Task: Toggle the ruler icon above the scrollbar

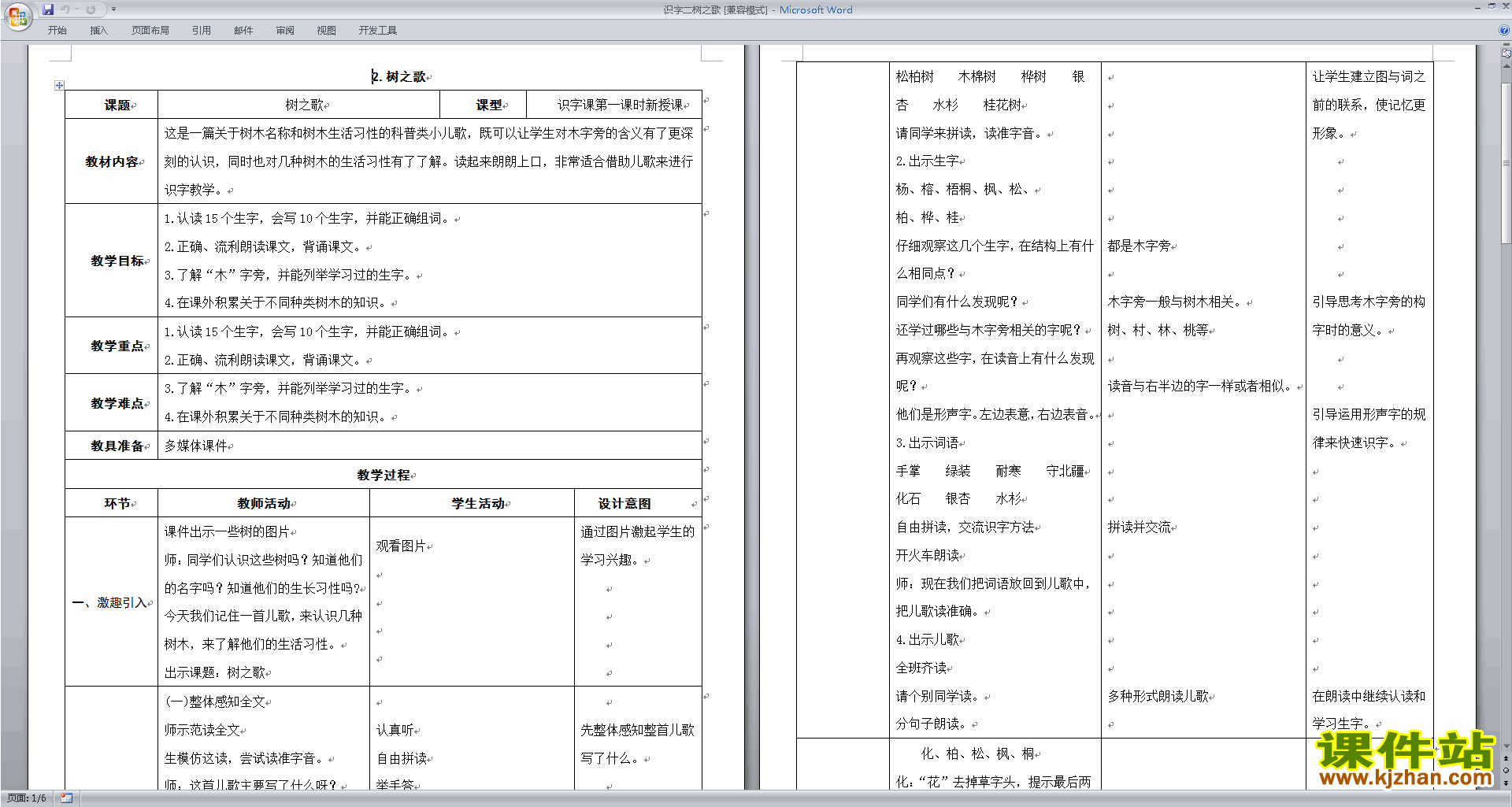Action: tap(1506, 53)
